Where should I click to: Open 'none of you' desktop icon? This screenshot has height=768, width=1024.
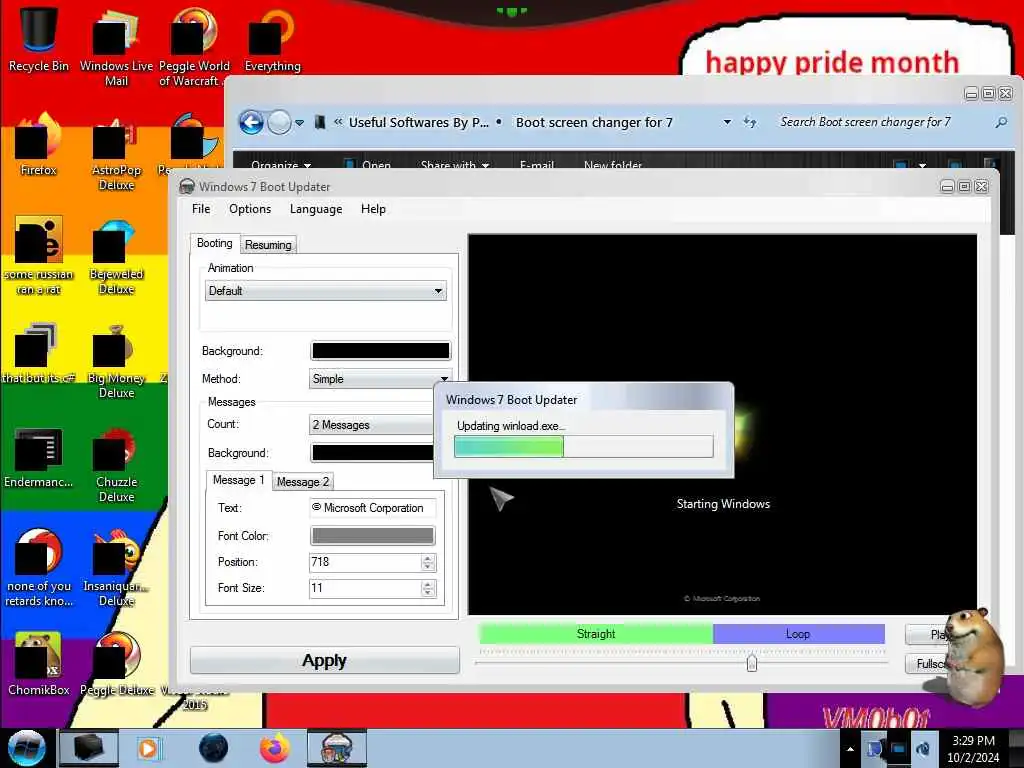tap(39, 568)
